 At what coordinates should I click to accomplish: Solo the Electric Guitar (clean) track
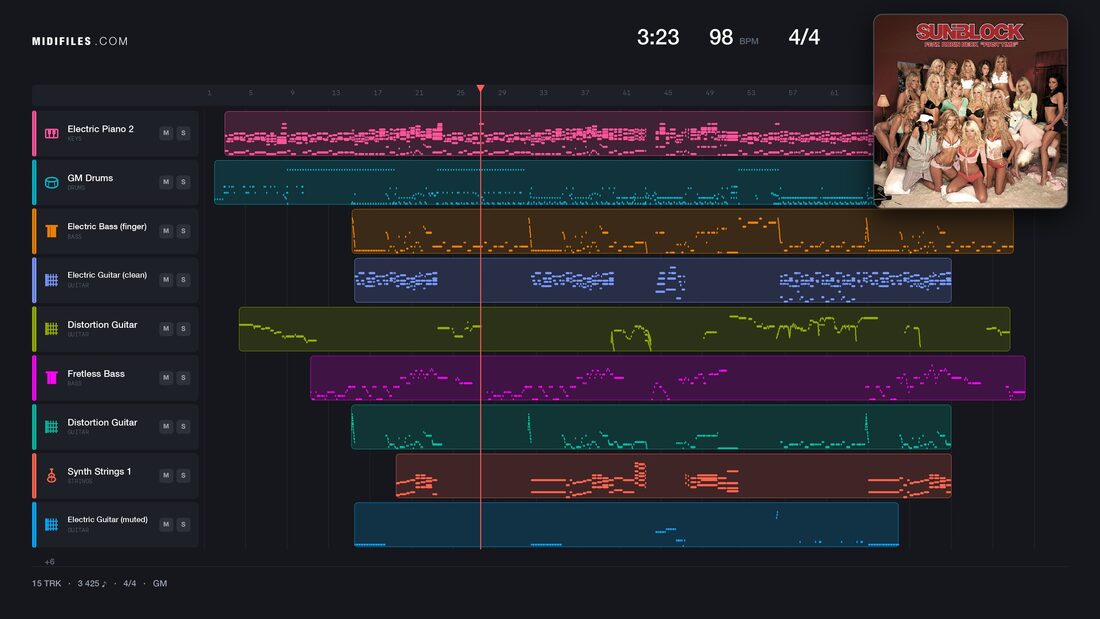(x=183, y=279)
